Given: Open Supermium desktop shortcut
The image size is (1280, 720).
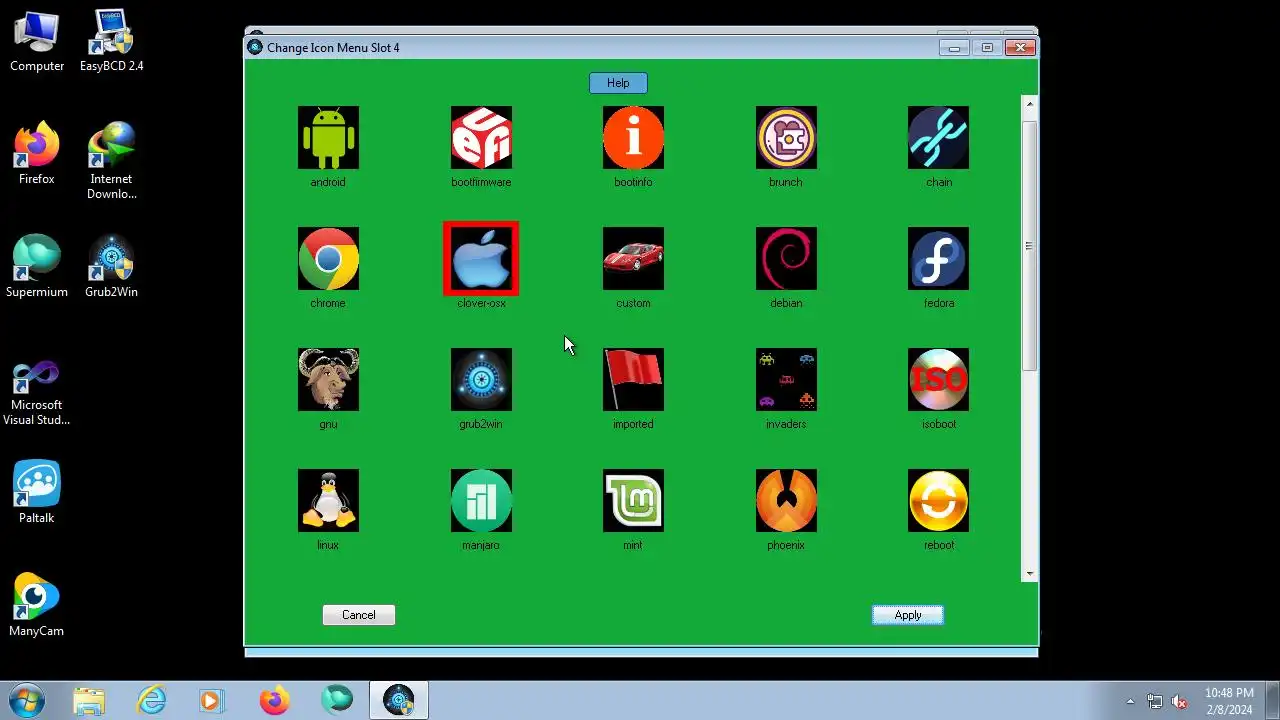Looking at the screenshot, I should [x=37, y=267].
